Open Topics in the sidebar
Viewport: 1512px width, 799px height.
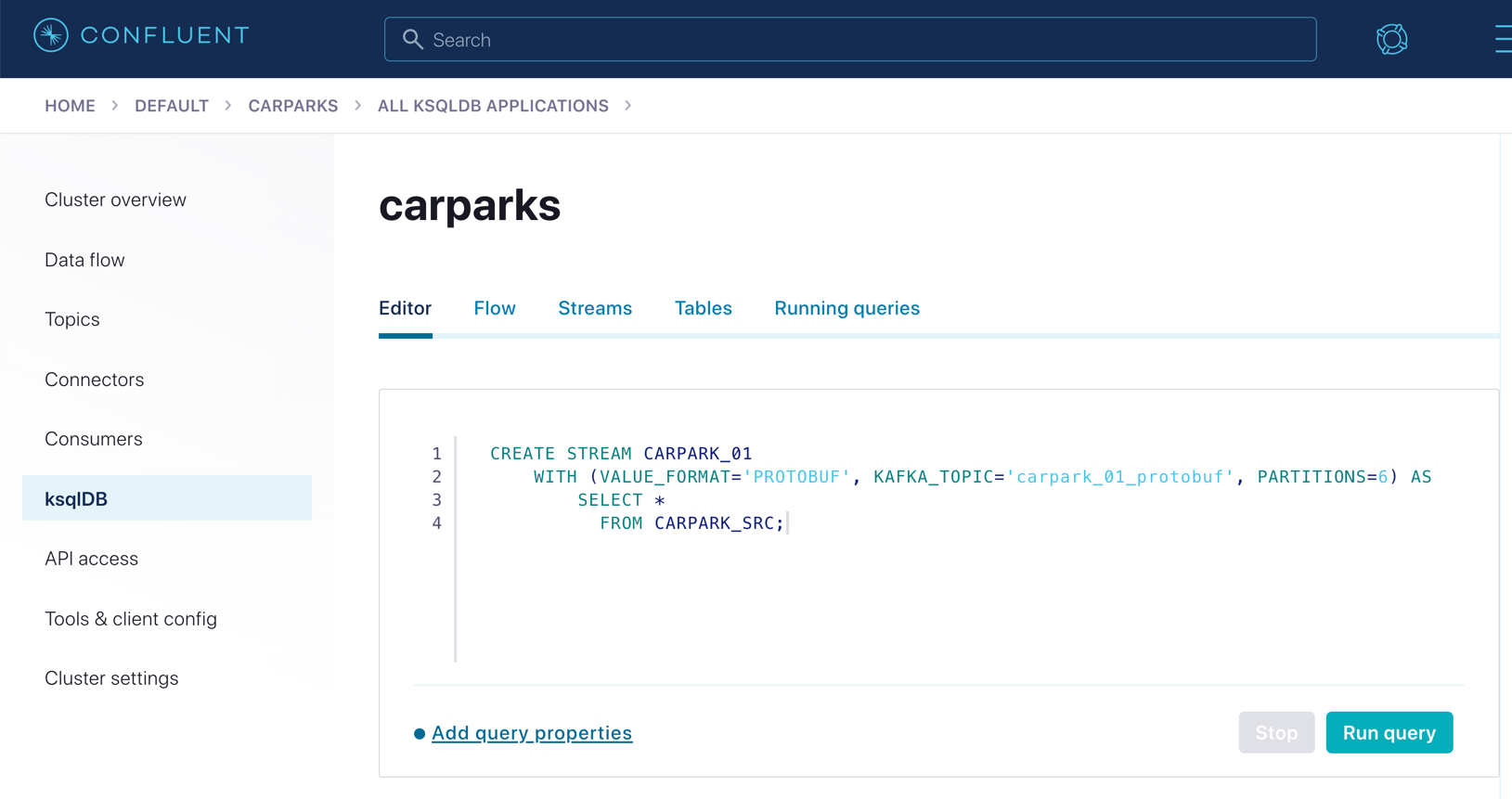click(72, 319)
